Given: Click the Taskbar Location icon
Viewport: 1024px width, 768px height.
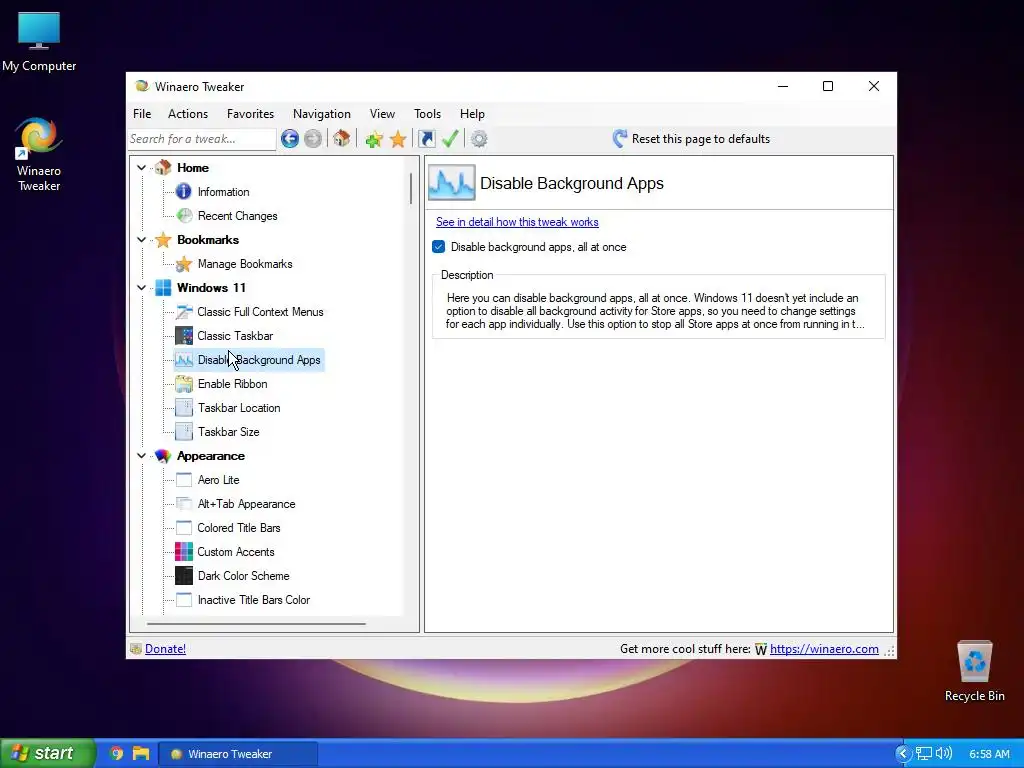Looking at the screenshot, I should point(184,408).
